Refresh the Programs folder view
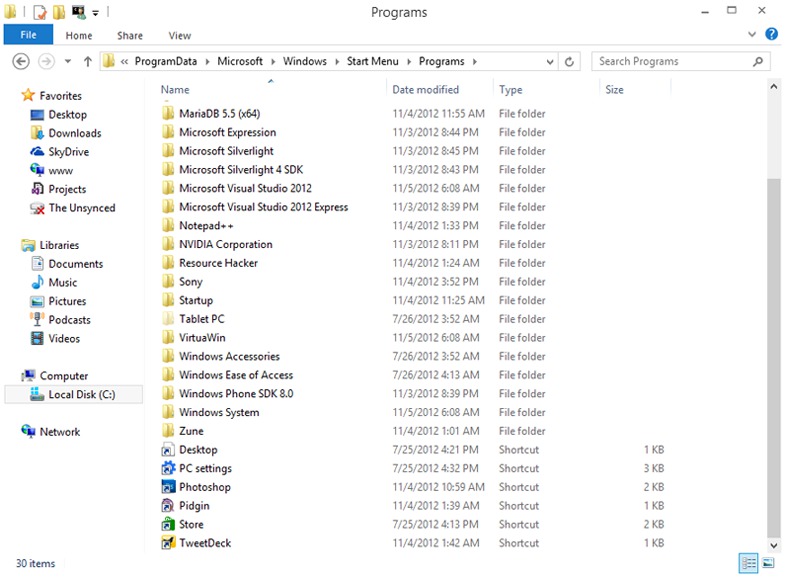The image size is (785, 577). [569, 62]
